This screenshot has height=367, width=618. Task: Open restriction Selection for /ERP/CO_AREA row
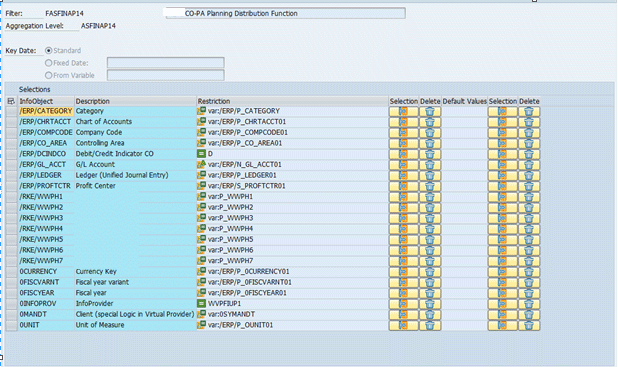click(404, 143)
